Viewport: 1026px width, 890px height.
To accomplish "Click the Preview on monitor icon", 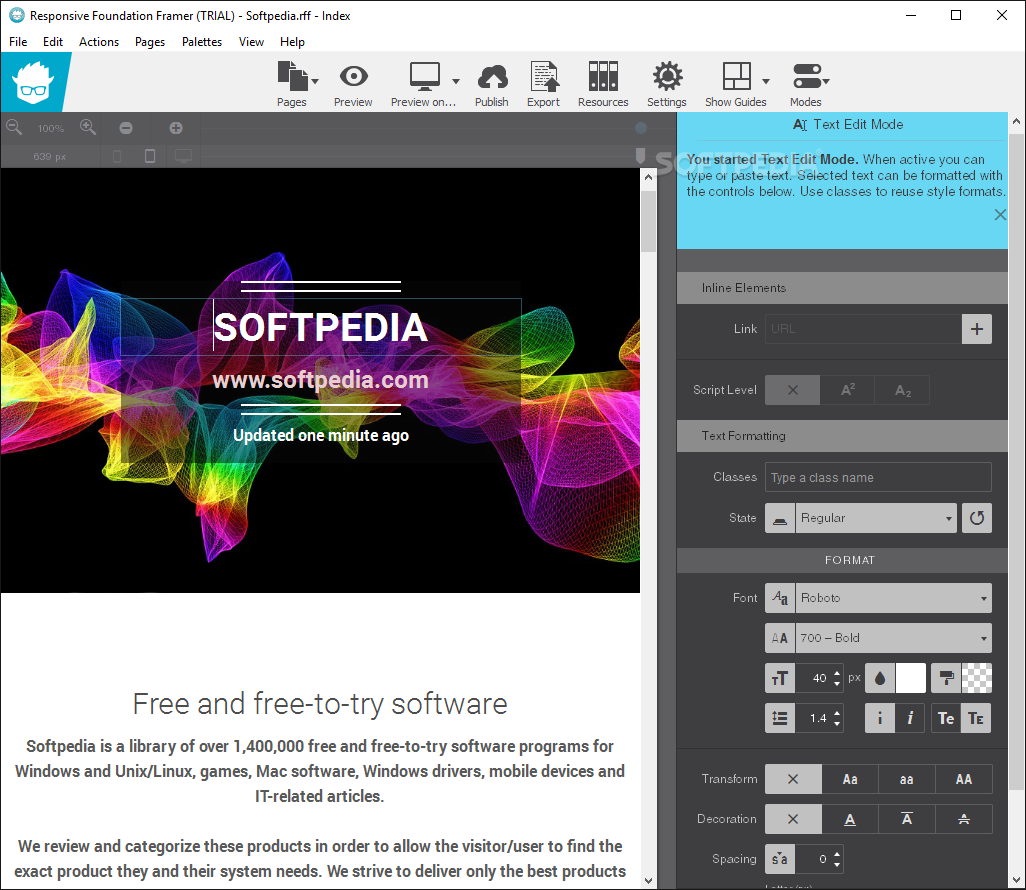I will click(x=425, y=76).
